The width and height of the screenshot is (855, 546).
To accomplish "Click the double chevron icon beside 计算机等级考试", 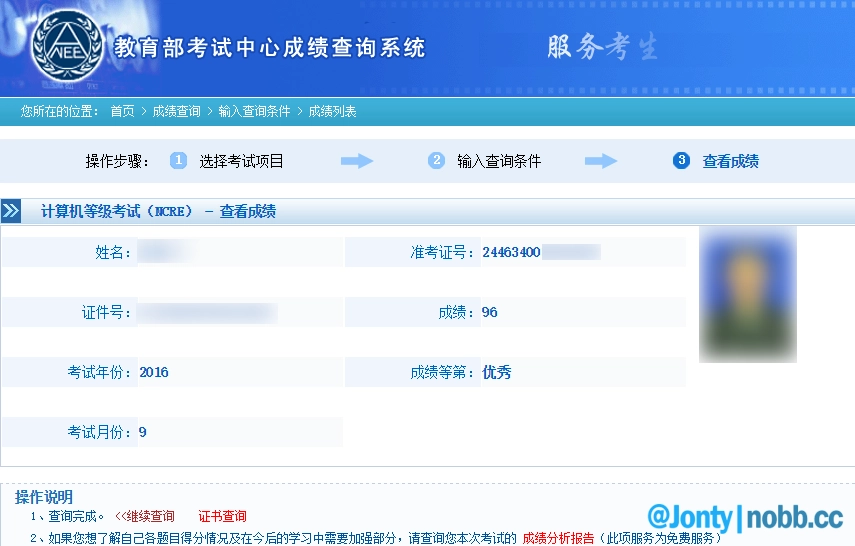I will (11, 211).
